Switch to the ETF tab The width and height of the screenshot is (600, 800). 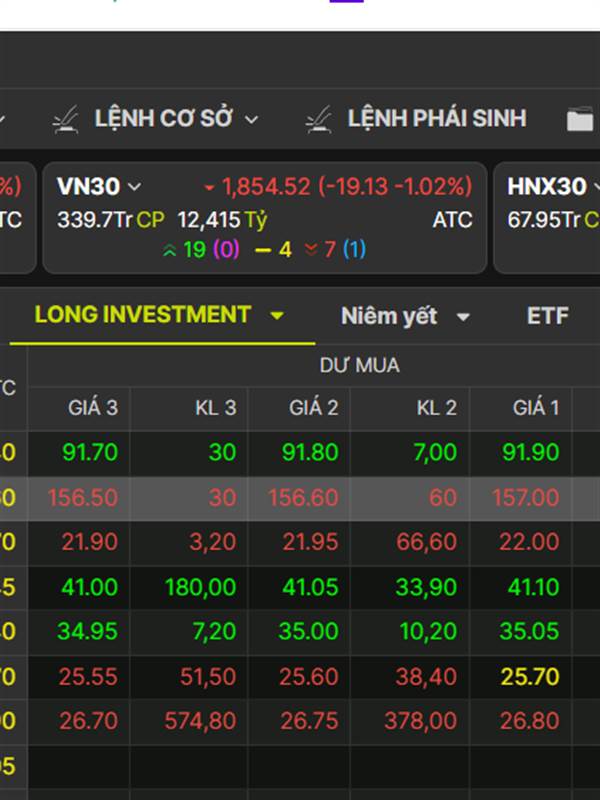(x=547, y=316)
